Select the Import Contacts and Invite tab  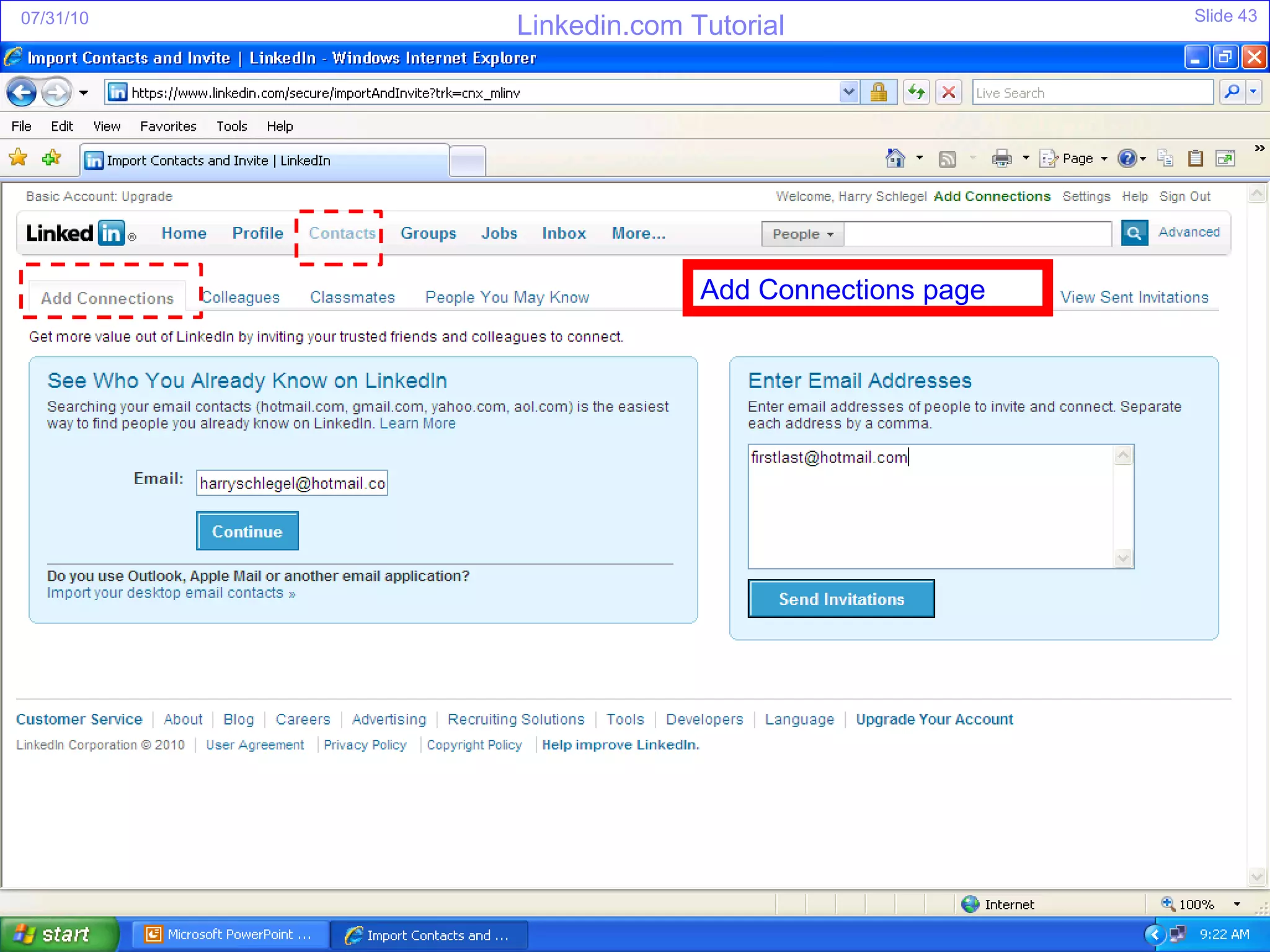[x=264, y=161]
